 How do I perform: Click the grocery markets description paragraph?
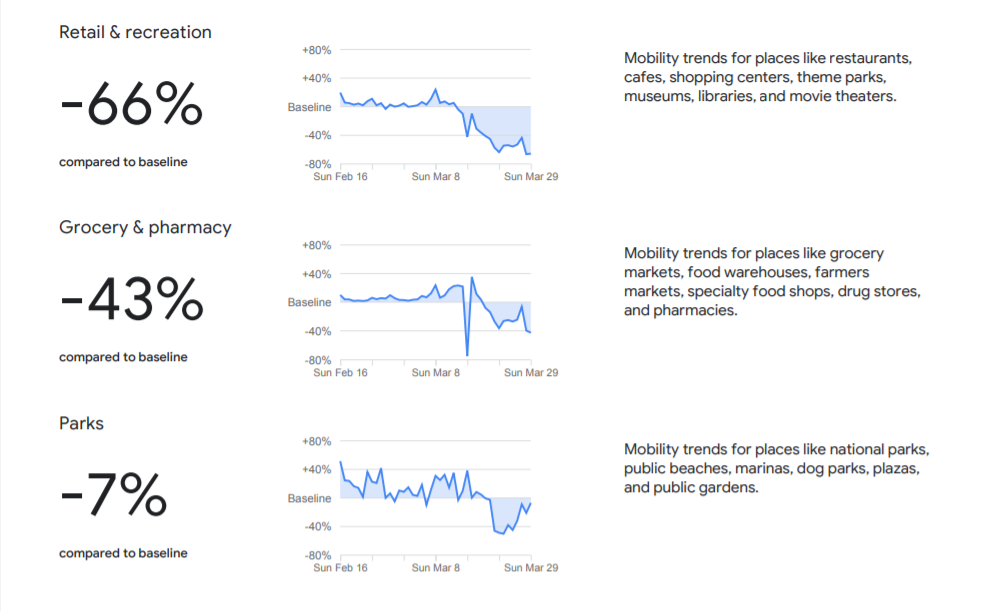click(x=771, y=282)
